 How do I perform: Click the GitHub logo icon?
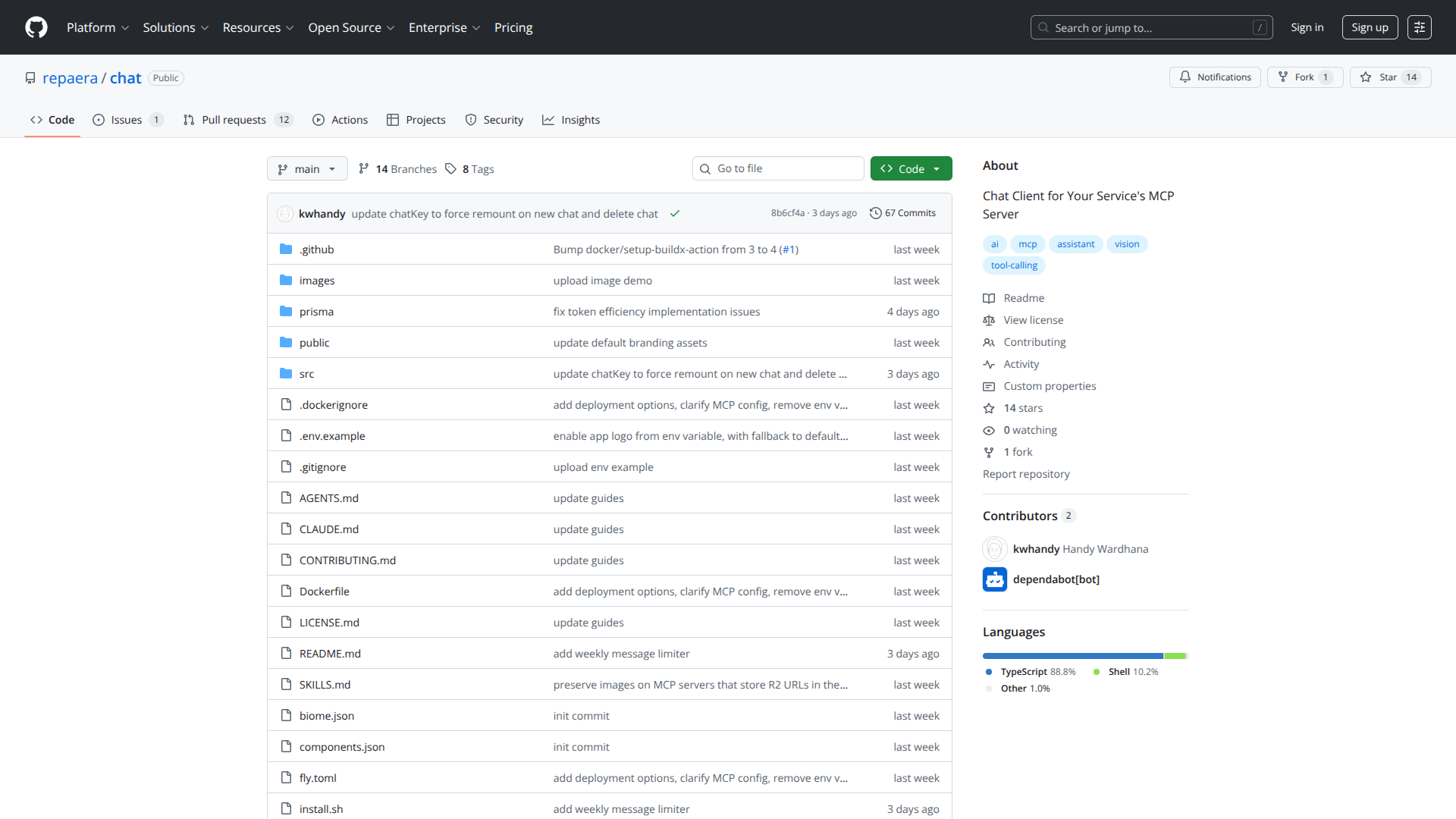(36, 27)
